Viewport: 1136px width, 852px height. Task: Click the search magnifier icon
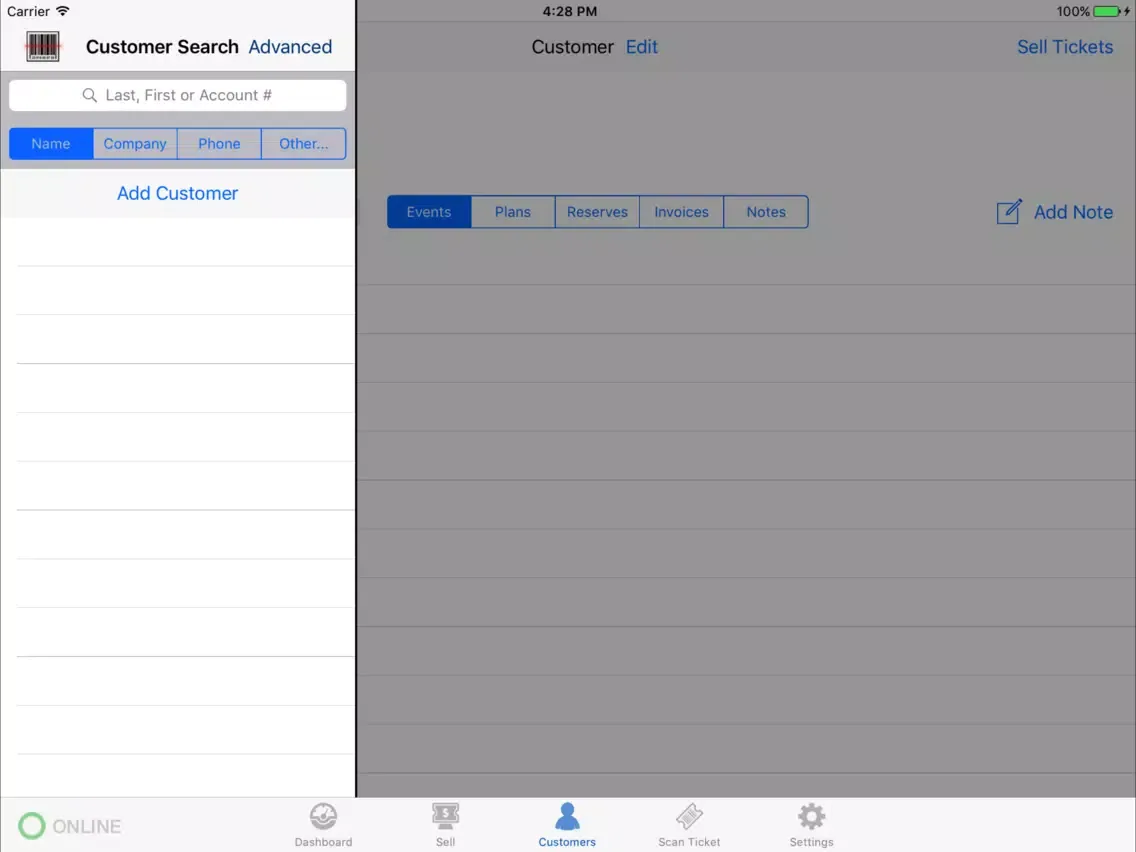point(89,95)
